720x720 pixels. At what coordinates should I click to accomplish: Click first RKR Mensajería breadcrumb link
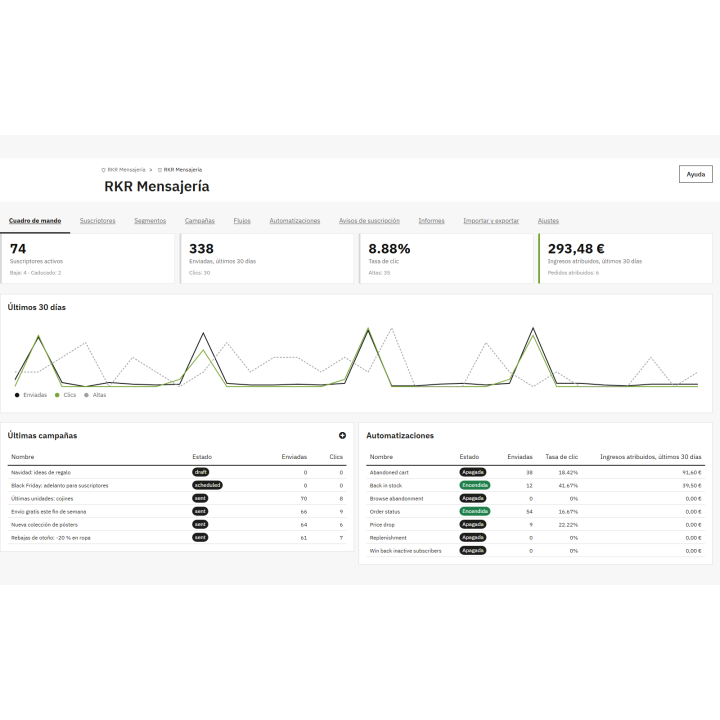(x=126, y=170)
